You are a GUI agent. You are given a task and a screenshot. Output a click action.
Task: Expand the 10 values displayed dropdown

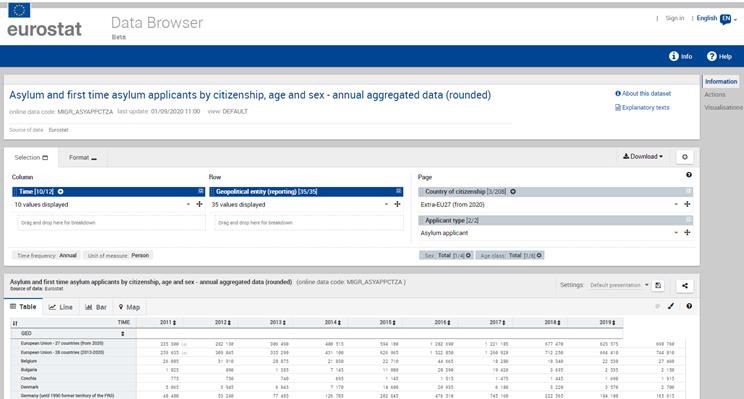tap(188, 204)
